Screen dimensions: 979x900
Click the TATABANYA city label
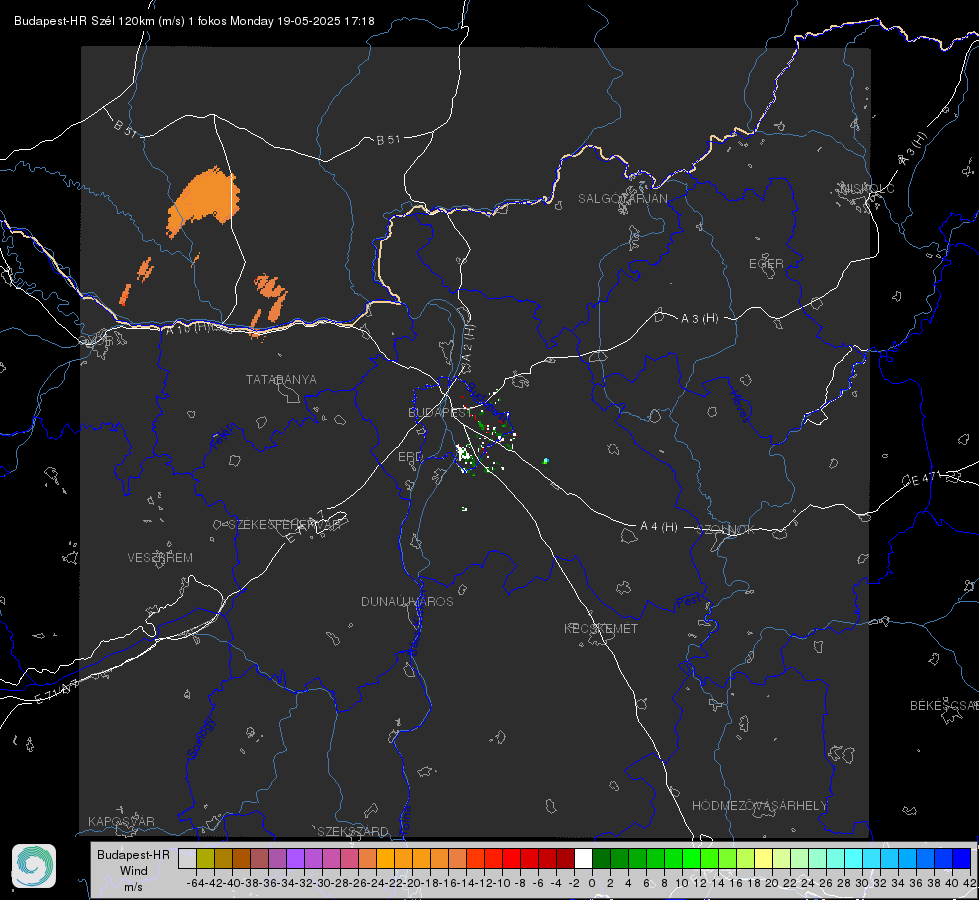[281, 380]
